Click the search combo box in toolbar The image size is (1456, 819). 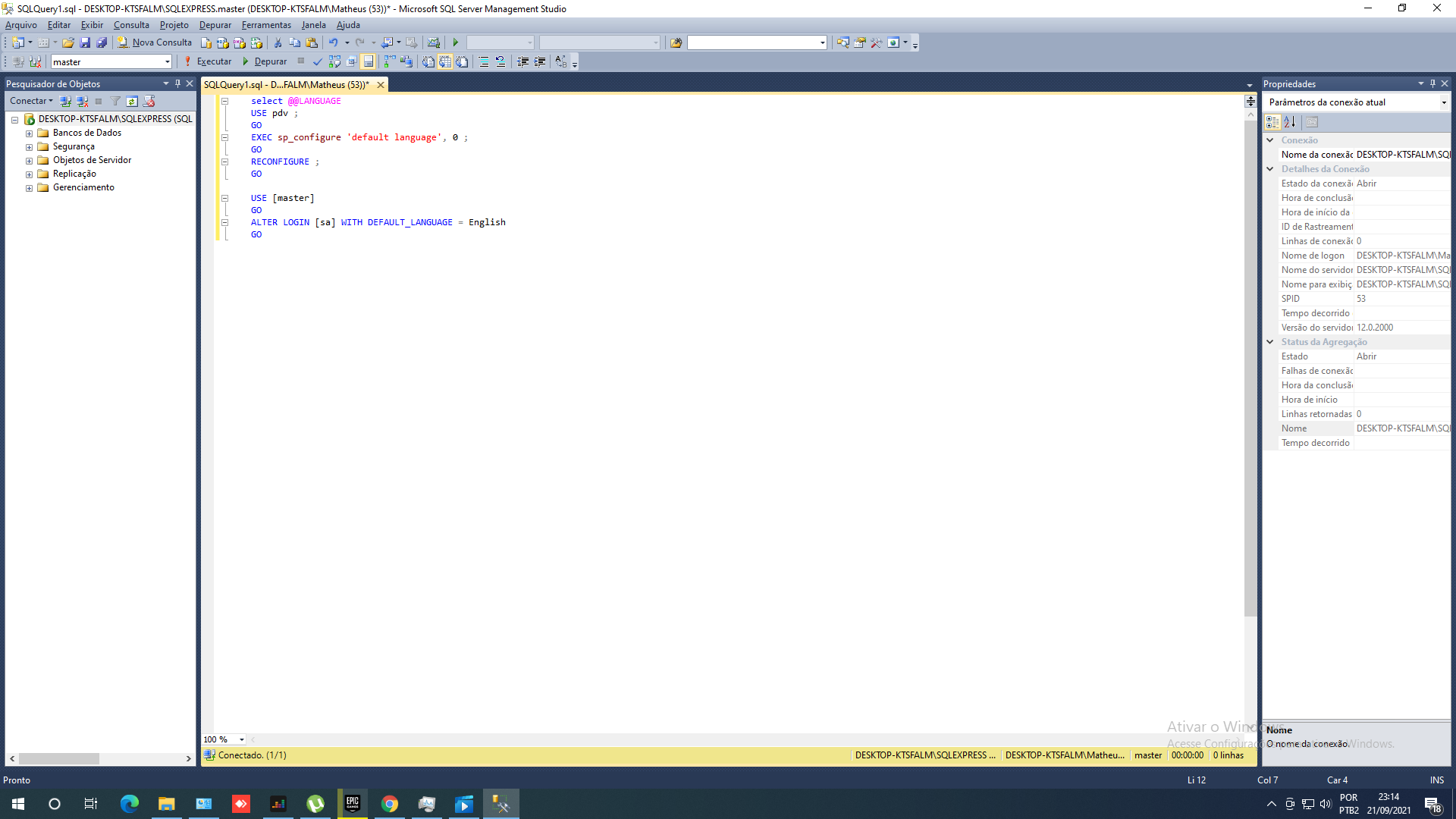[x=757, y=42]
